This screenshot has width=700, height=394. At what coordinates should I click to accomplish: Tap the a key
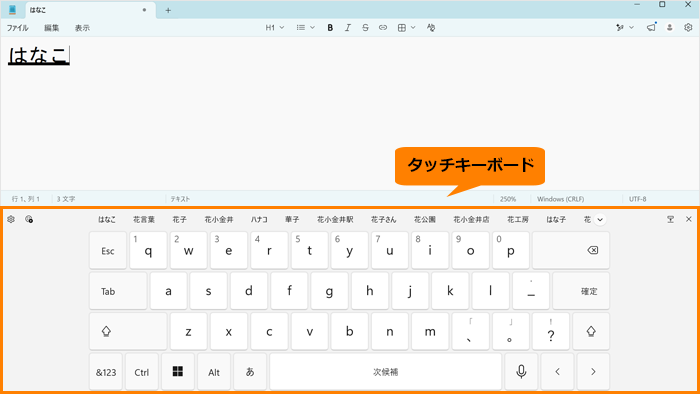point(168,291)
